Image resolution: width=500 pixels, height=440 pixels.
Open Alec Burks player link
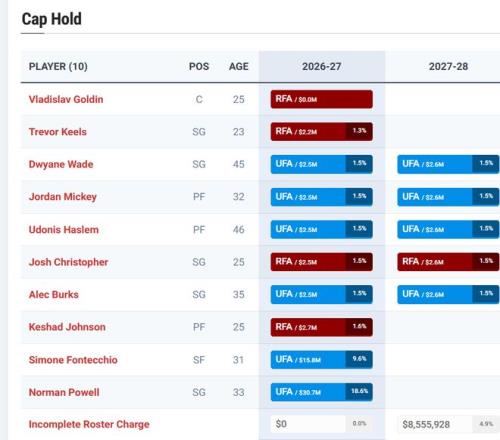pos(54,295)
